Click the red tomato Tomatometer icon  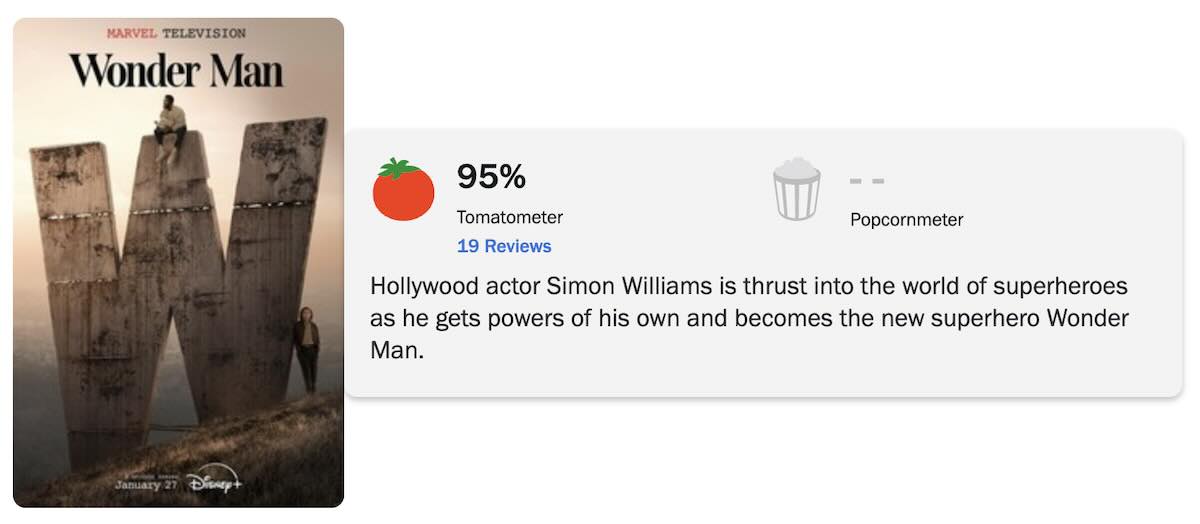pyautogui.click(x=403, y=189)
